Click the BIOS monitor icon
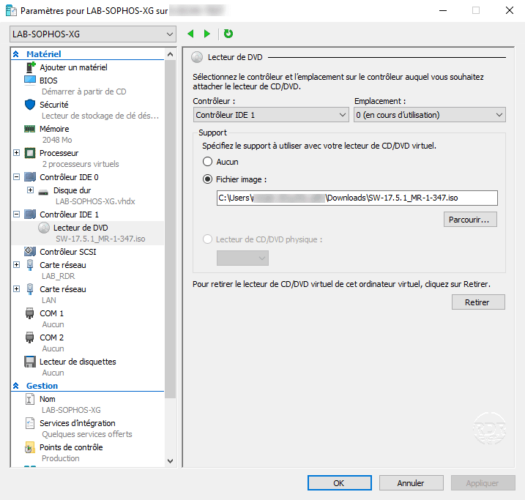This screenshot has width=525, height=500. (x=30, y=80)
